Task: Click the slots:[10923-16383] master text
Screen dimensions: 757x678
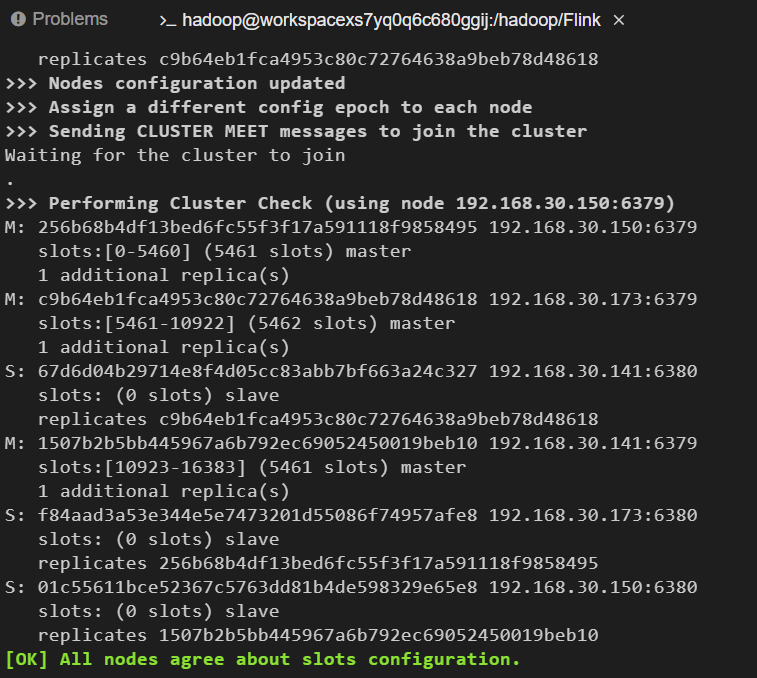Action: (252, 467)
